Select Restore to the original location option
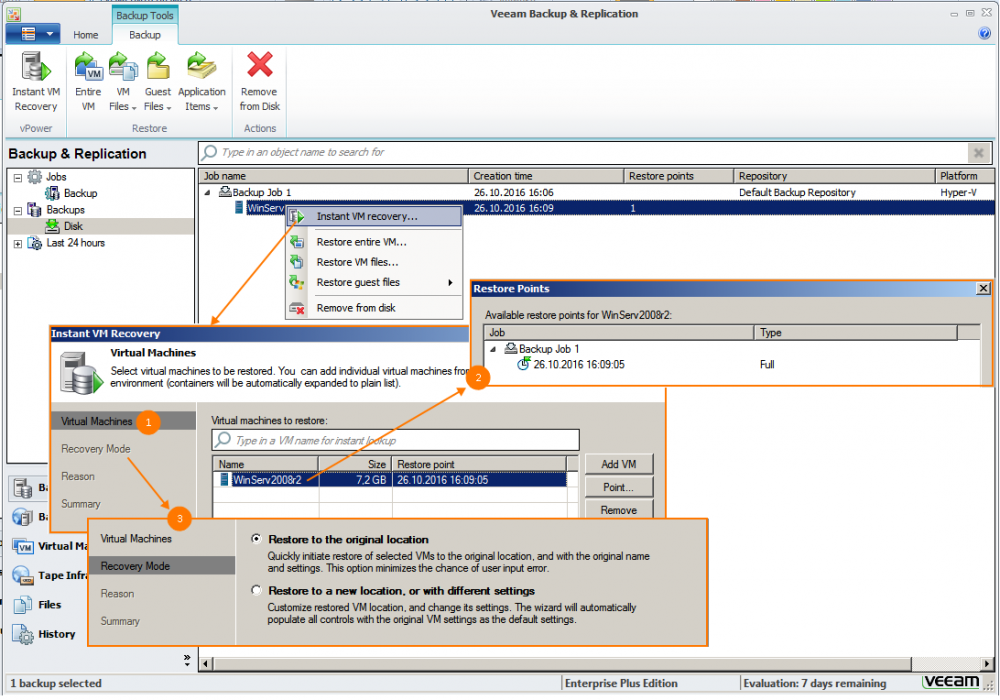The image size is (1000, 700). click(256, 539)
